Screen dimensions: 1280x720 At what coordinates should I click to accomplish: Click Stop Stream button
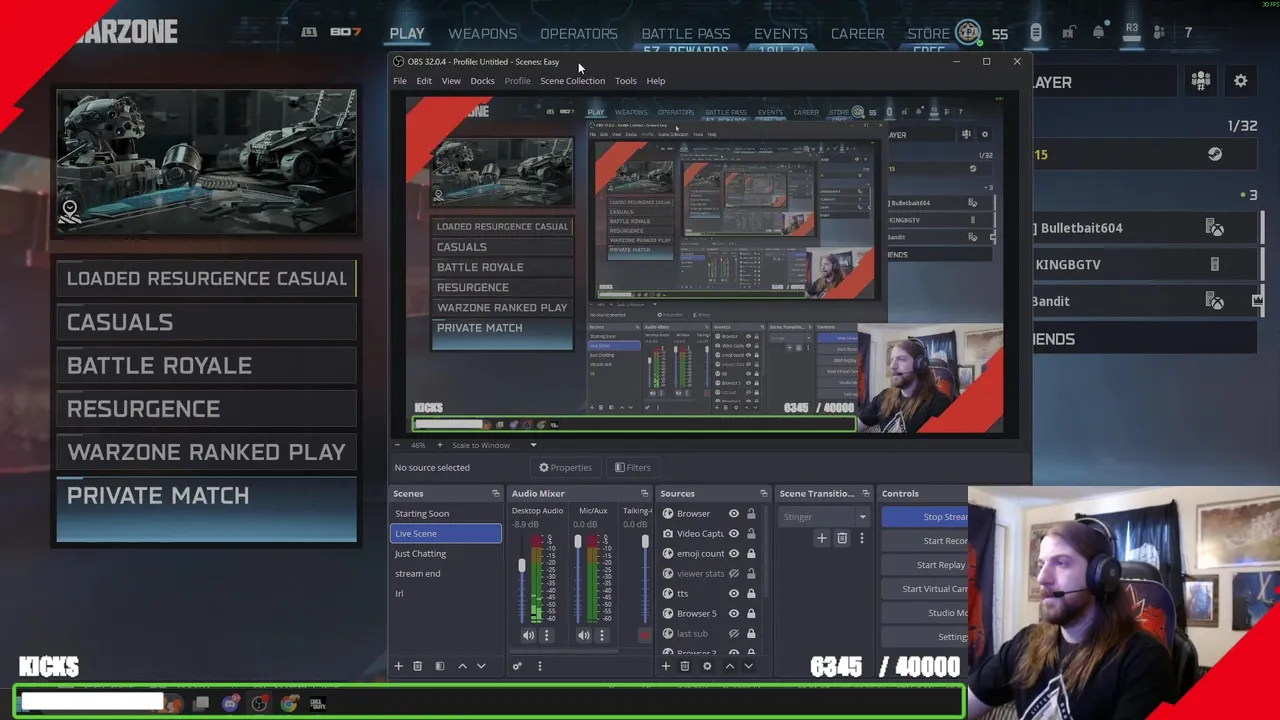(925, 517)
